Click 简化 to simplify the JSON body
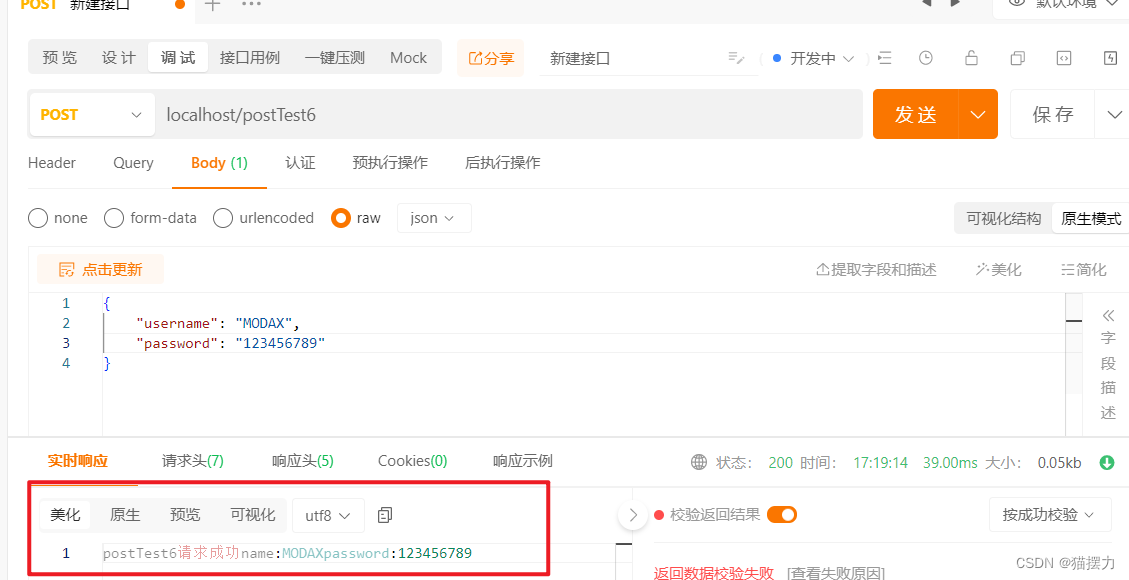This screenshot has width=1129, height=580. pyautogui.click(x=1084, y=270)
